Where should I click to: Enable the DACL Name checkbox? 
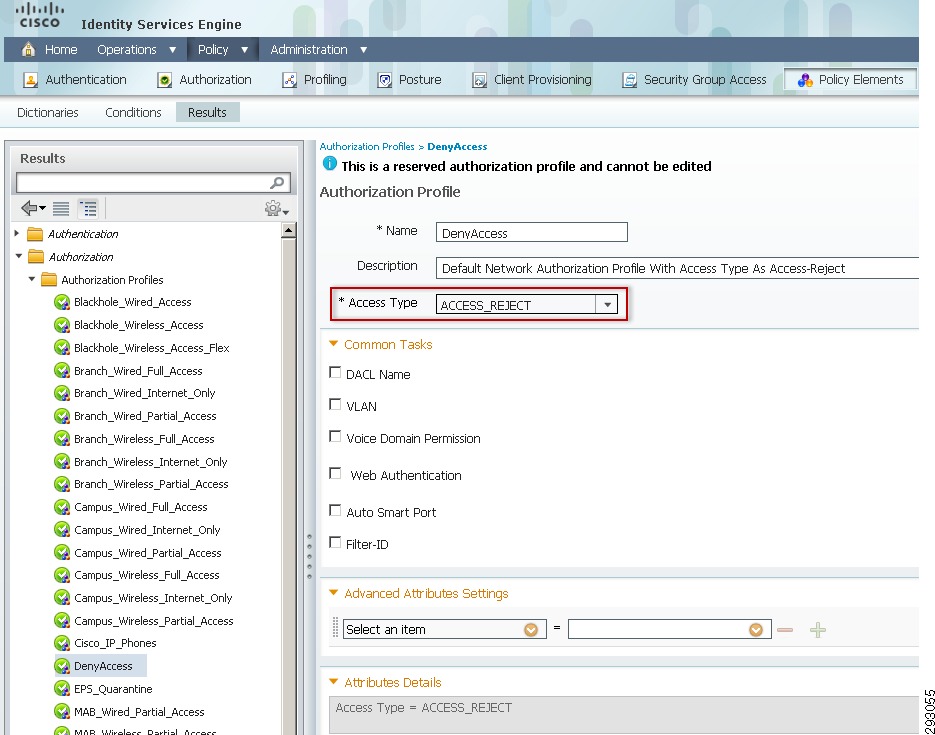pos(335,373)
